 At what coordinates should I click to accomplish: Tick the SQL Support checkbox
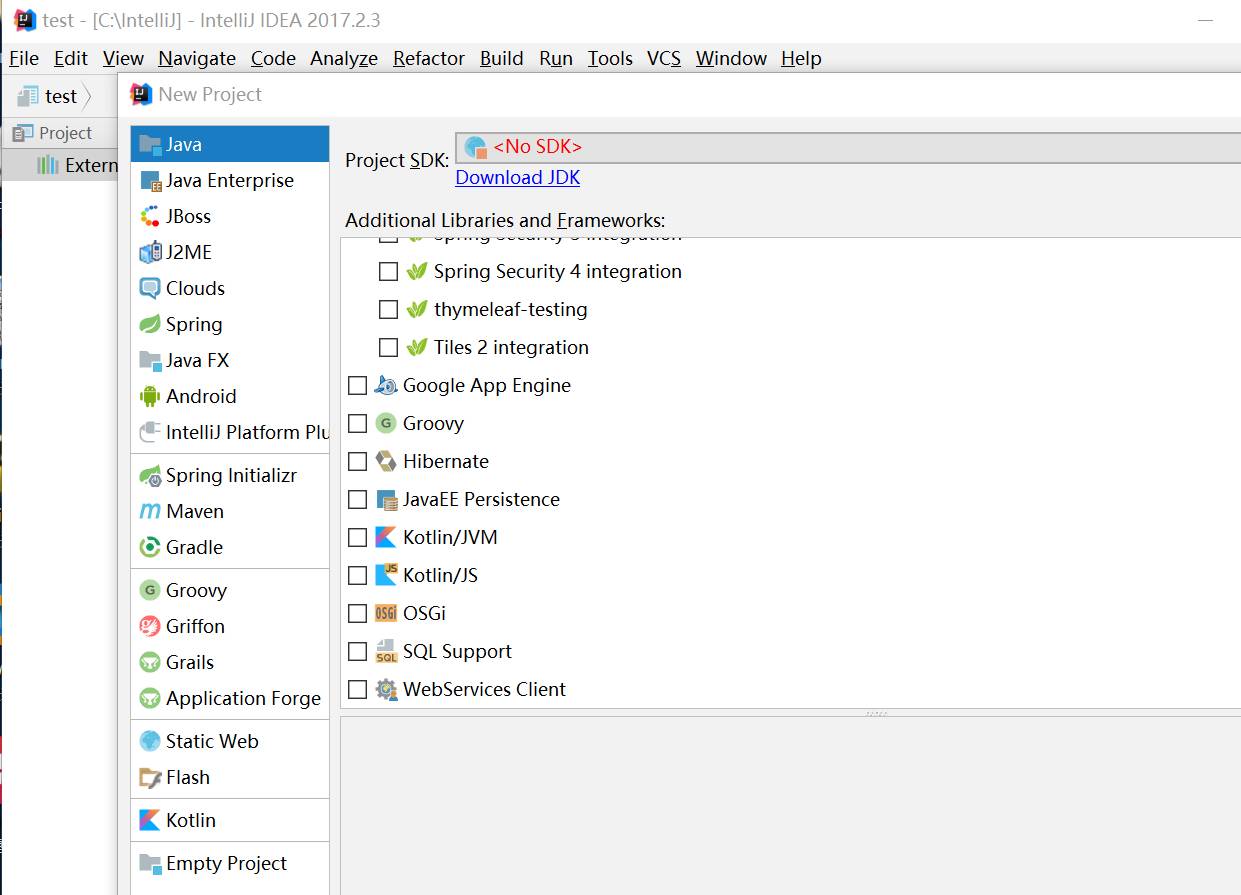point(357,651)
